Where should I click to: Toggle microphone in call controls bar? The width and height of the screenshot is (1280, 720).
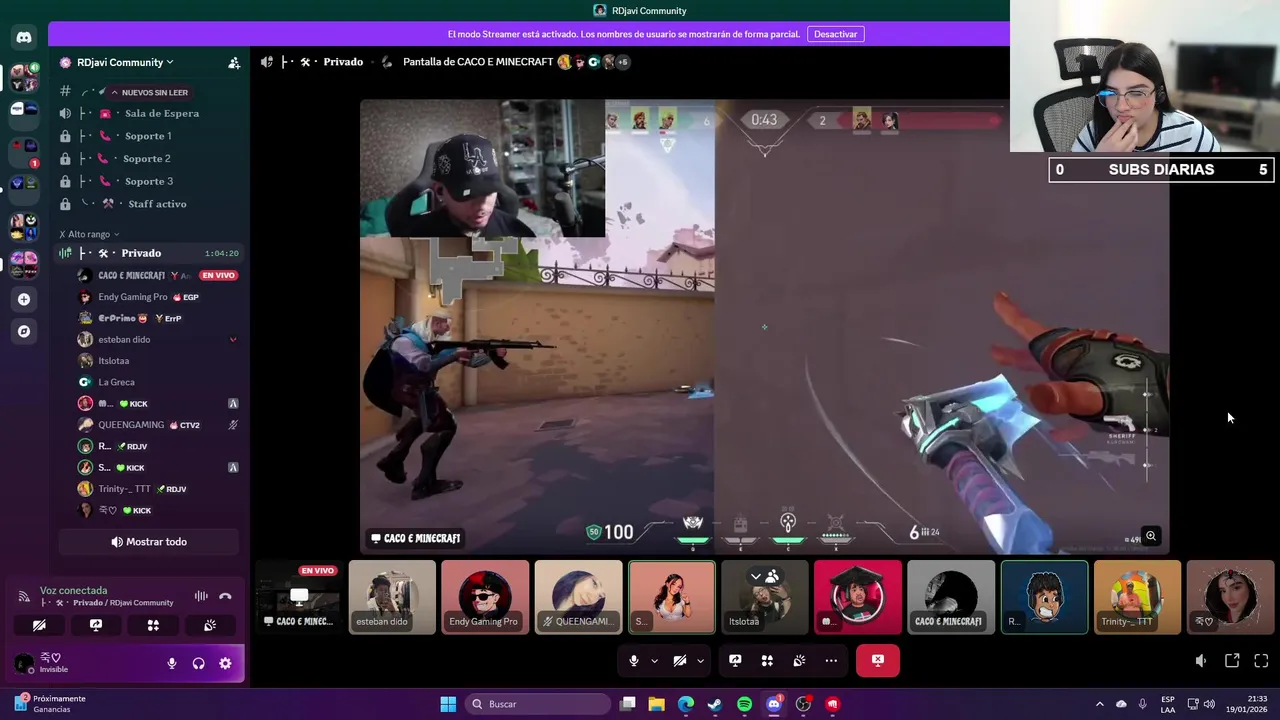click(x=633, y=661)
